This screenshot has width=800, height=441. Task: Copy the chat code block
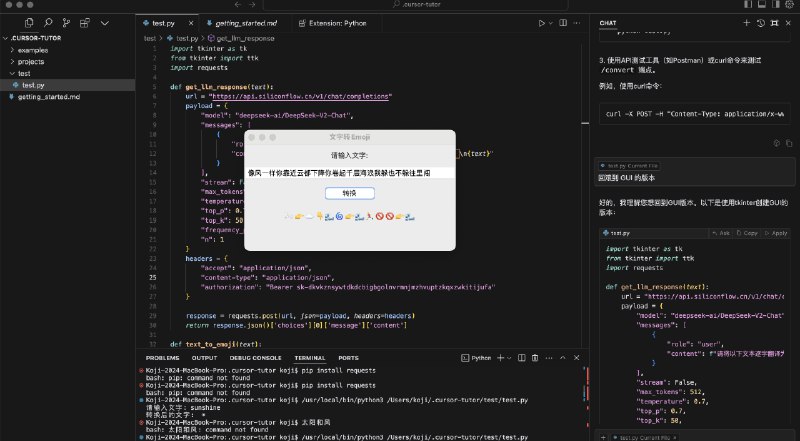(x=747, y=233)
